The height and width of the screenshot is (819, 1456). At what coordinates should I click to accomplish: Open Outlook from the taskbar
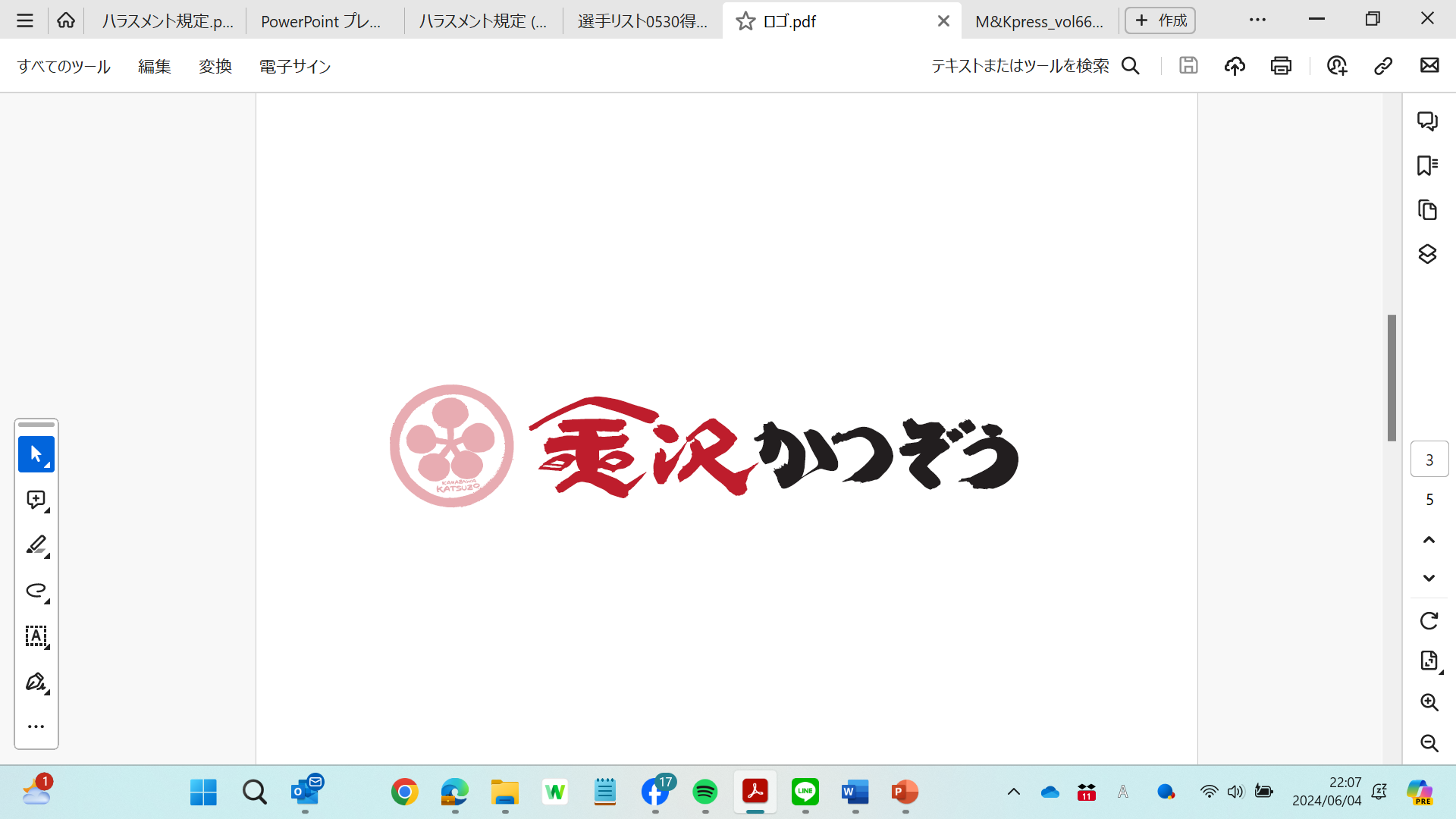coord(306,792)
